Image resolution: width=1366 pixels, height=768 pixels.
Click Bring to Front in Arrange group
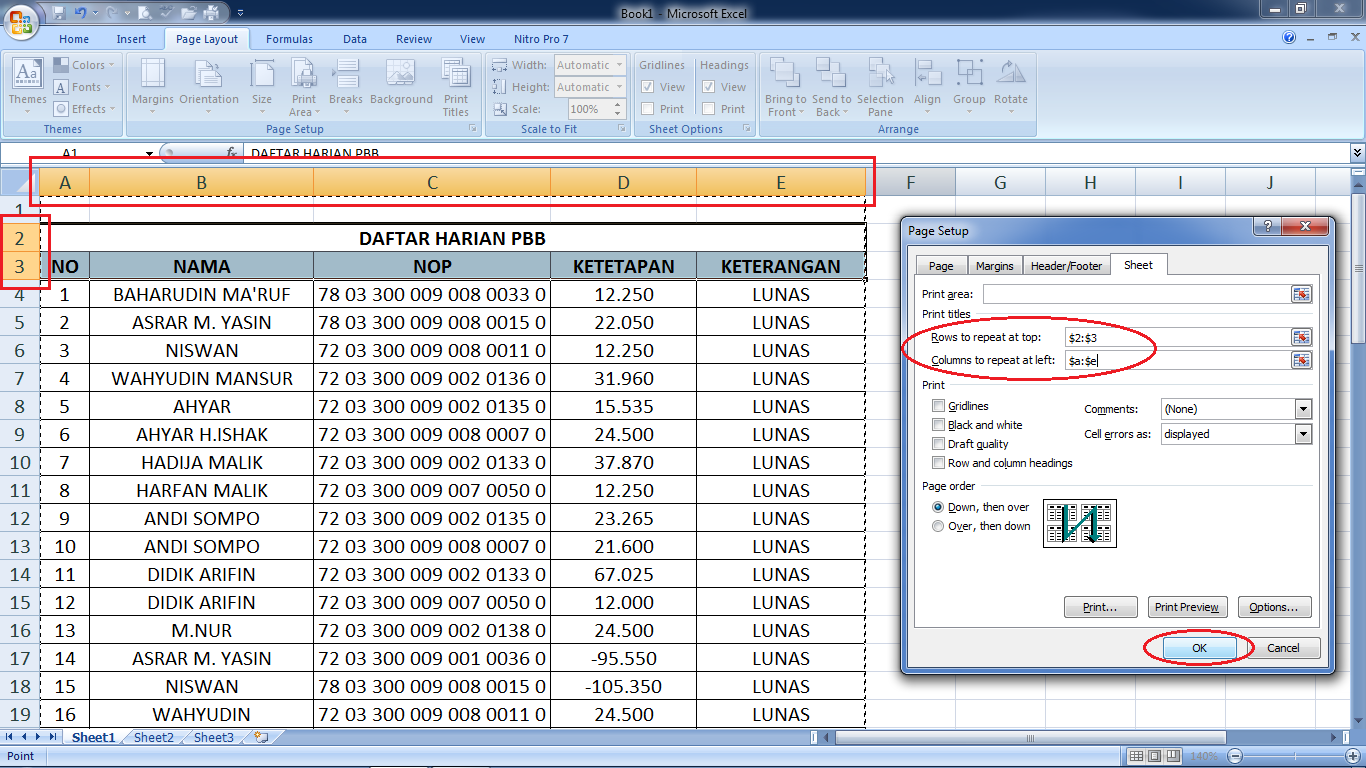(x=785, y=87)
